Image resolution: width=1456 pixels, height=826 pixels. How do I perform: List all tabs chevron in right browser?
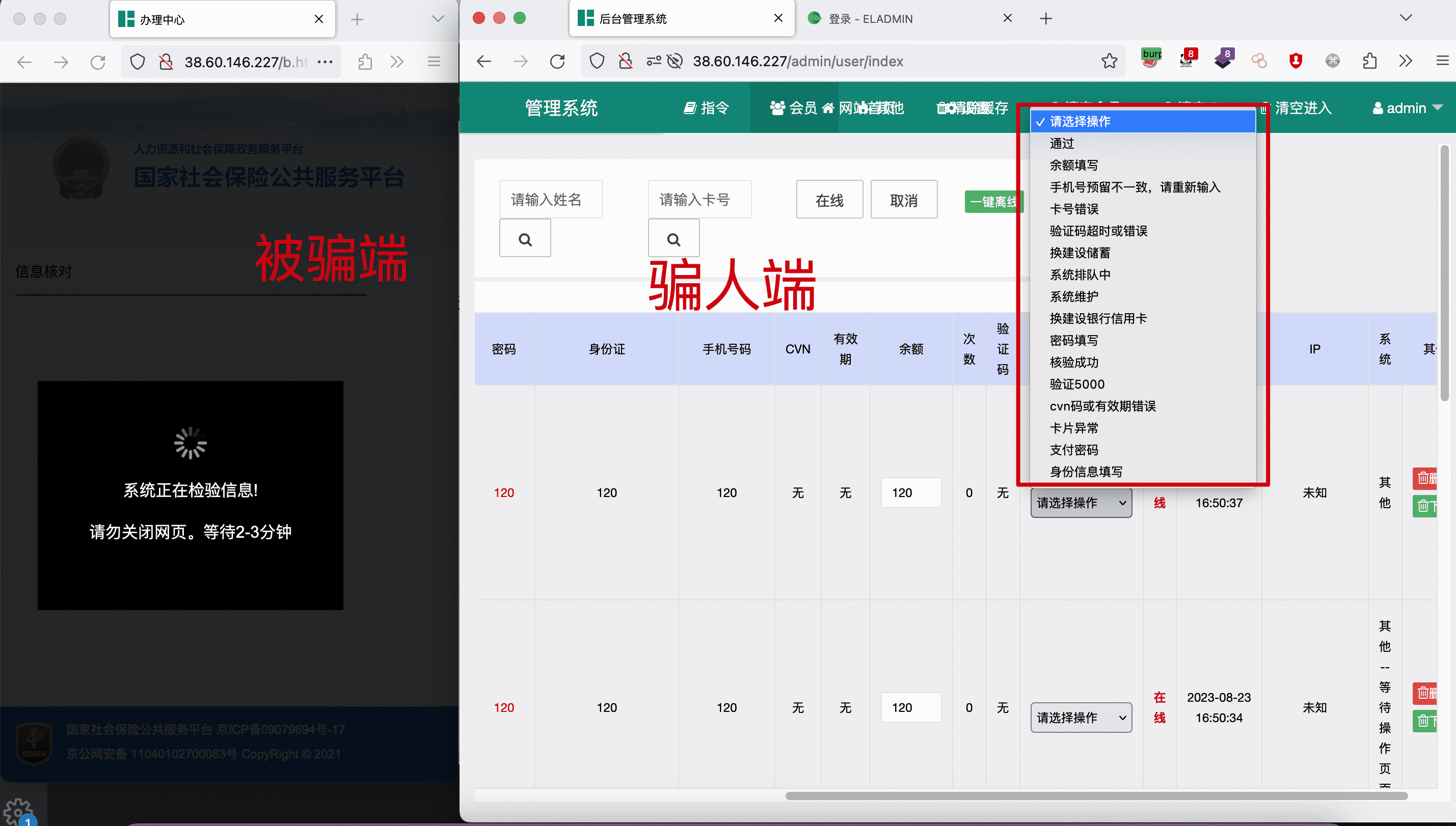click(1406, 18)
